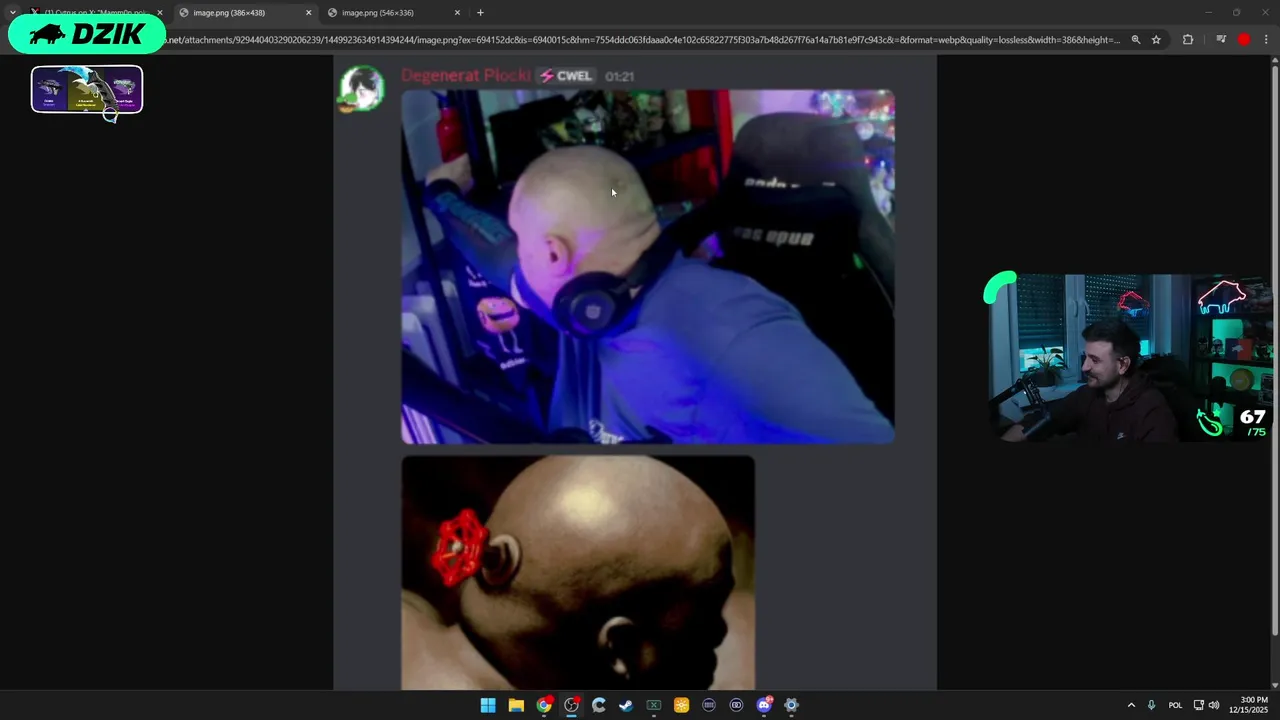Open Steam from the taskbar

626,705
